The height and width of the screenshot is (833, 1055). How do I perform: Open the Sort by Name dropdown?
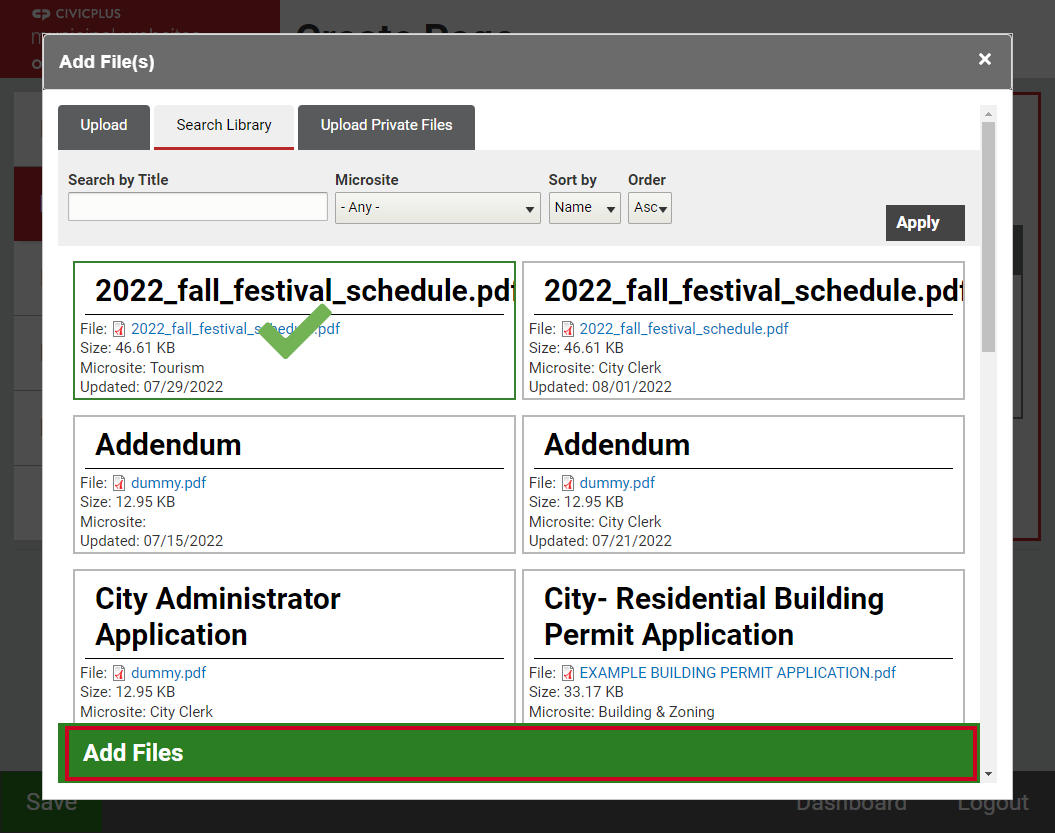(x=584, y=208)
